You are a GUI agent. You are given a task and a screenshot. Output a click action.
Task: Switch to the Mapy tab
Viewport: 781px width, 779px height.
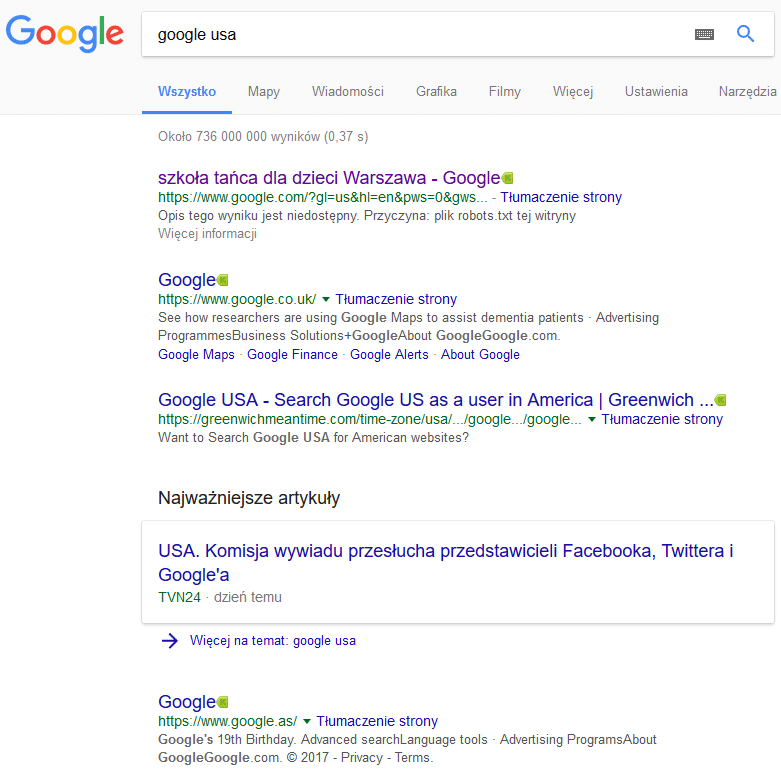[x=263, y=92]
